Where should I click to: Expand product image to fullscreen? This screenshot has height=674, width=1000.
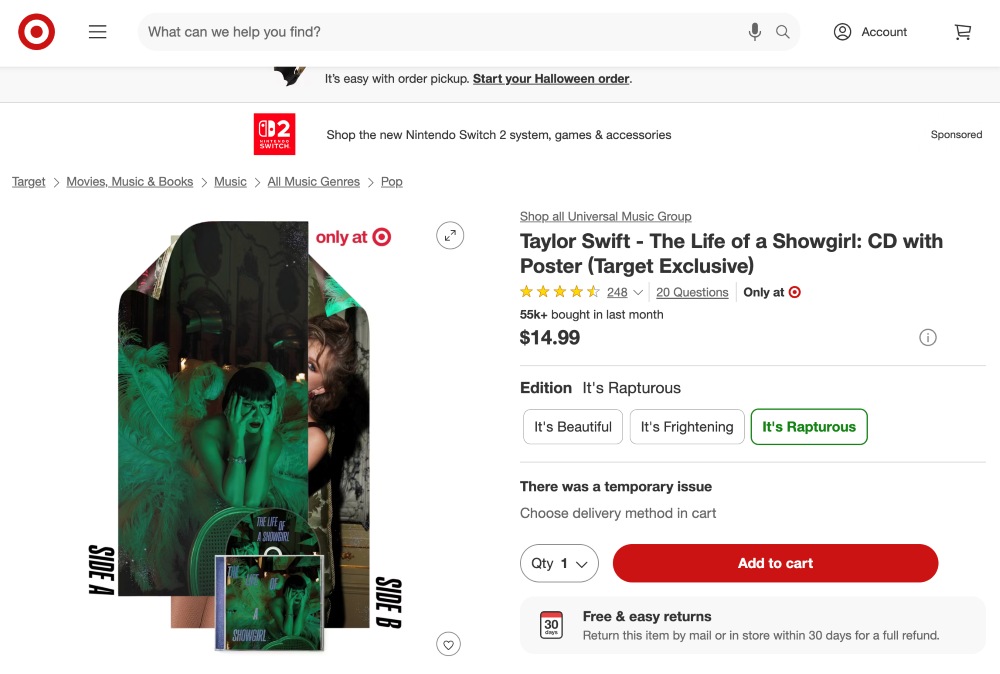point(451,236)
